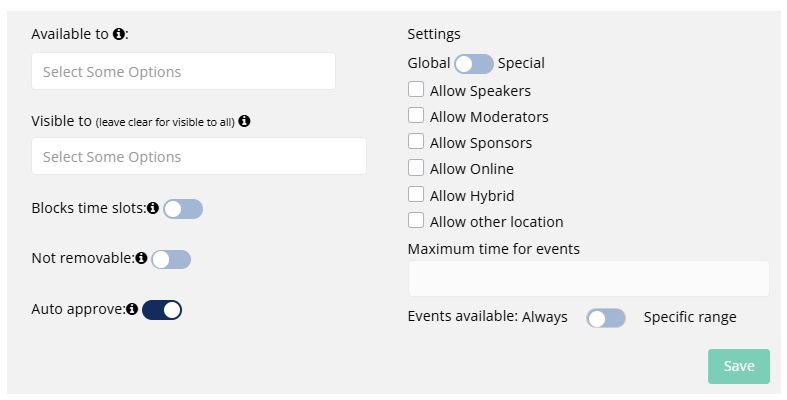
Task: Open the Available to options dropdown
Action: click(183, 72)
